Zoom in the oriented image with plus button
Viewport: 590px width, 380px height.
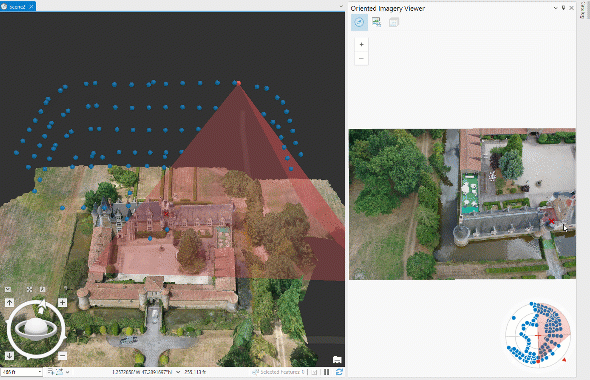(x=361, y=44)
